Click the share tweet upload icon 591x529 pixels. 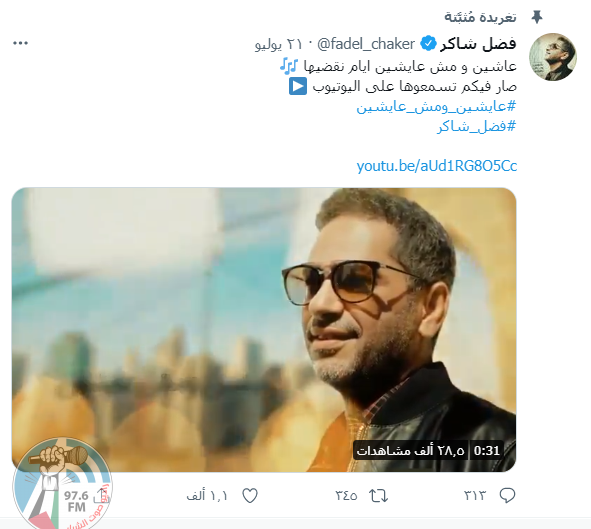102,495
